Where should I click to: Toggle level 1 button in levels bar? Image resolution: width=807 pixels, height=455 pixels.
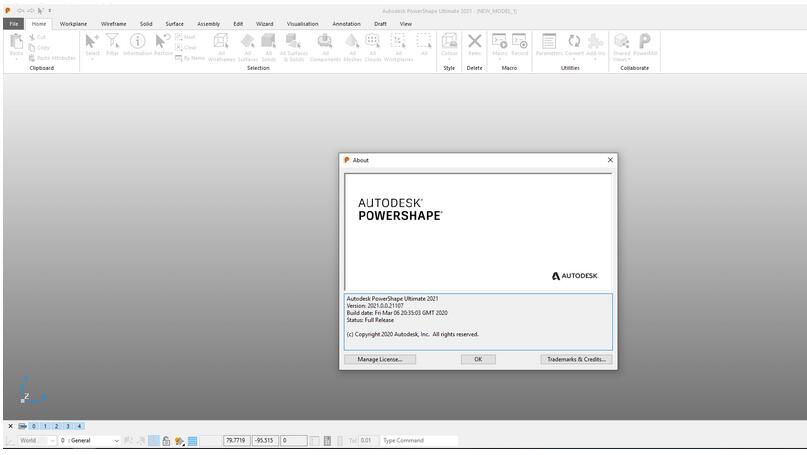pos(45,426)
